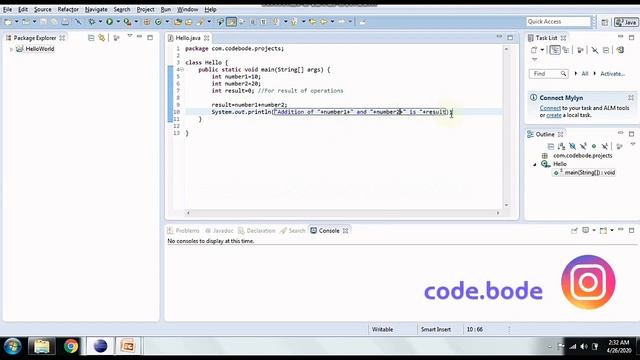Toggle Focus on Workweek in Task List
640x360 pixels.
580,50
